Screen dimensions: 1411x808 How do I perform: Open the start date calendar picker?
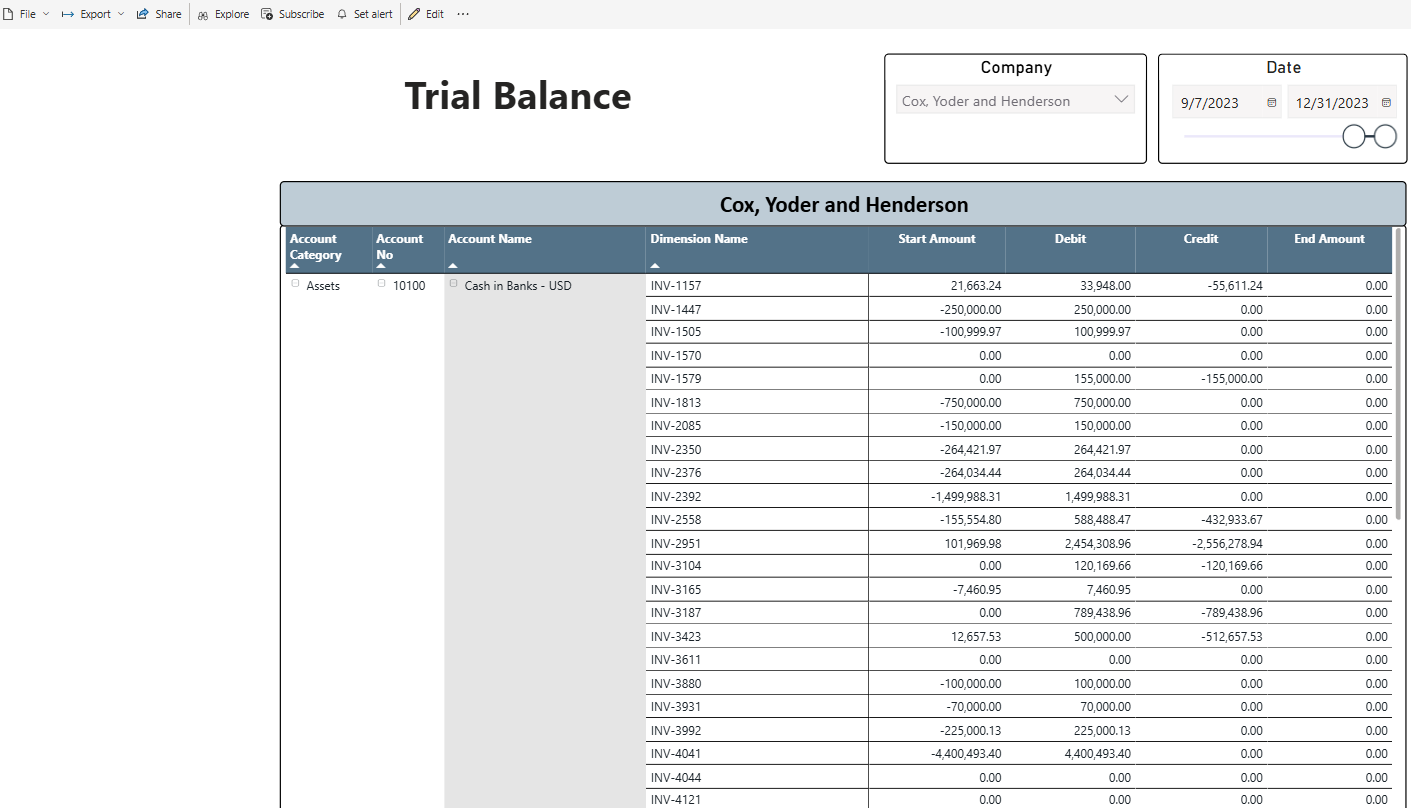(x=1272, y=102)
